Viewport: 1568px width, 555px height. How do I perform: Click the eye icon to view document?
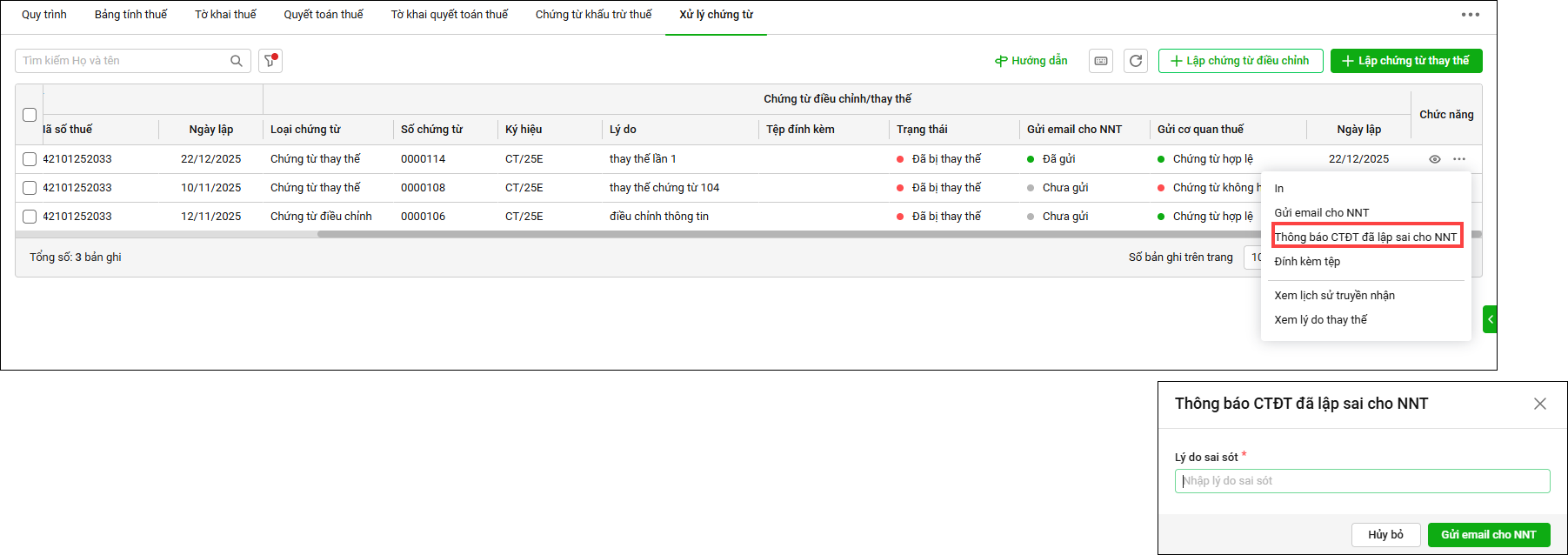click(x=1435, y=159)
